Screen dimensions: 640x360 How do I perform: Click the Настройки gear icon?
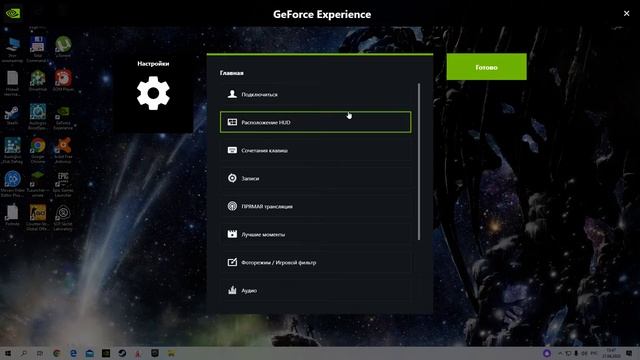pos(153,93)
